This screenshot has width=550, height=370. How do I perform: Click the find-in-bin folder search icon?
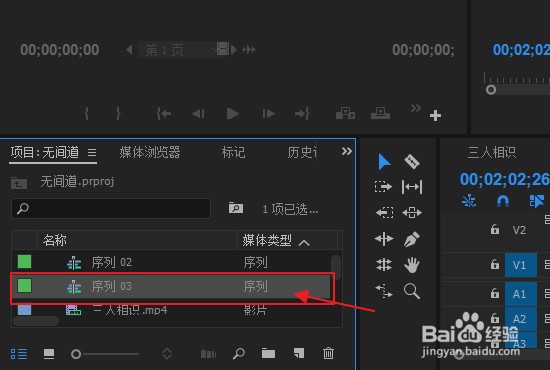[x=236, y=207]
